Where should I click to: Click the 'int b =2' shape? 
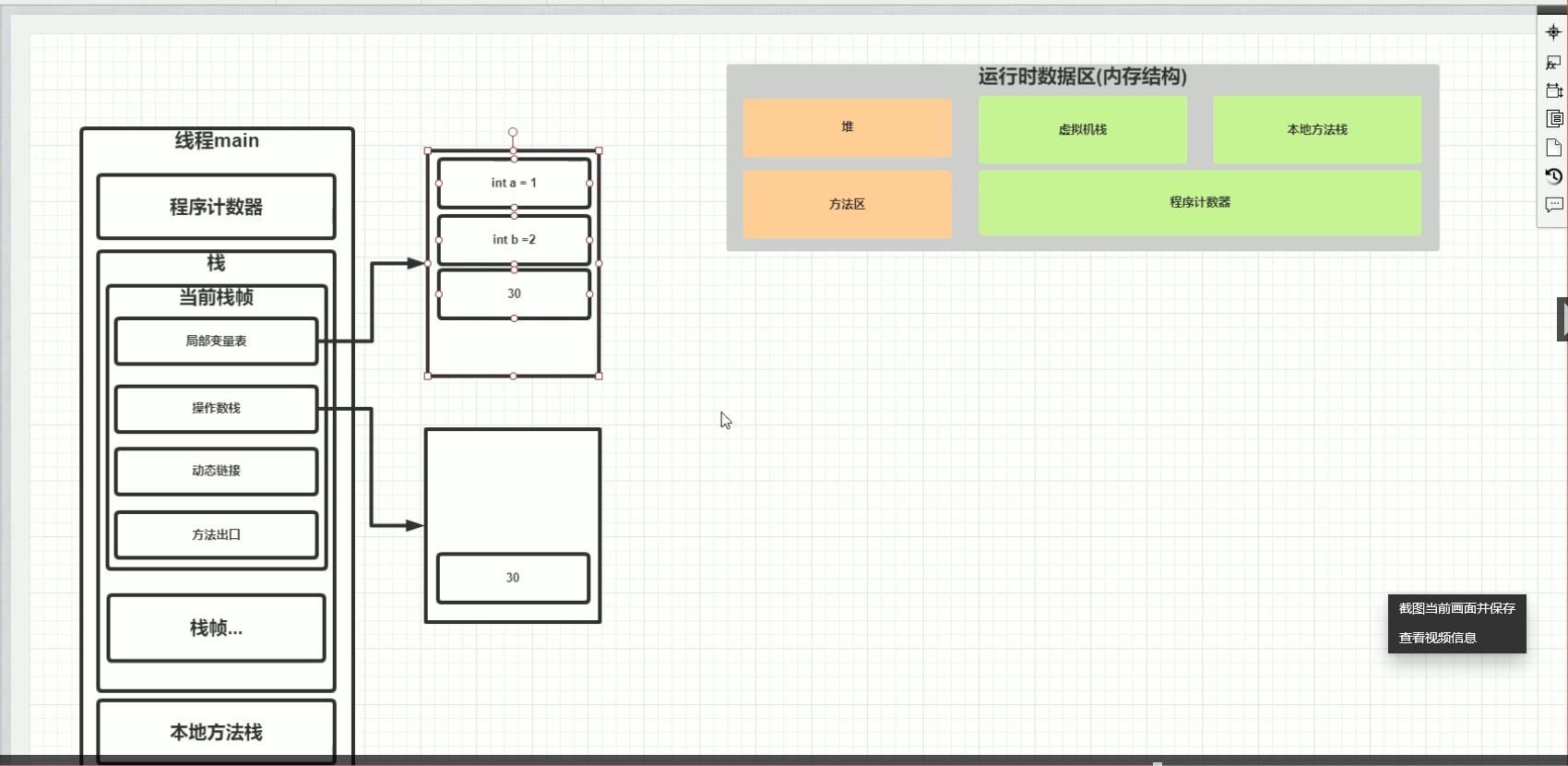click(514, 240)
